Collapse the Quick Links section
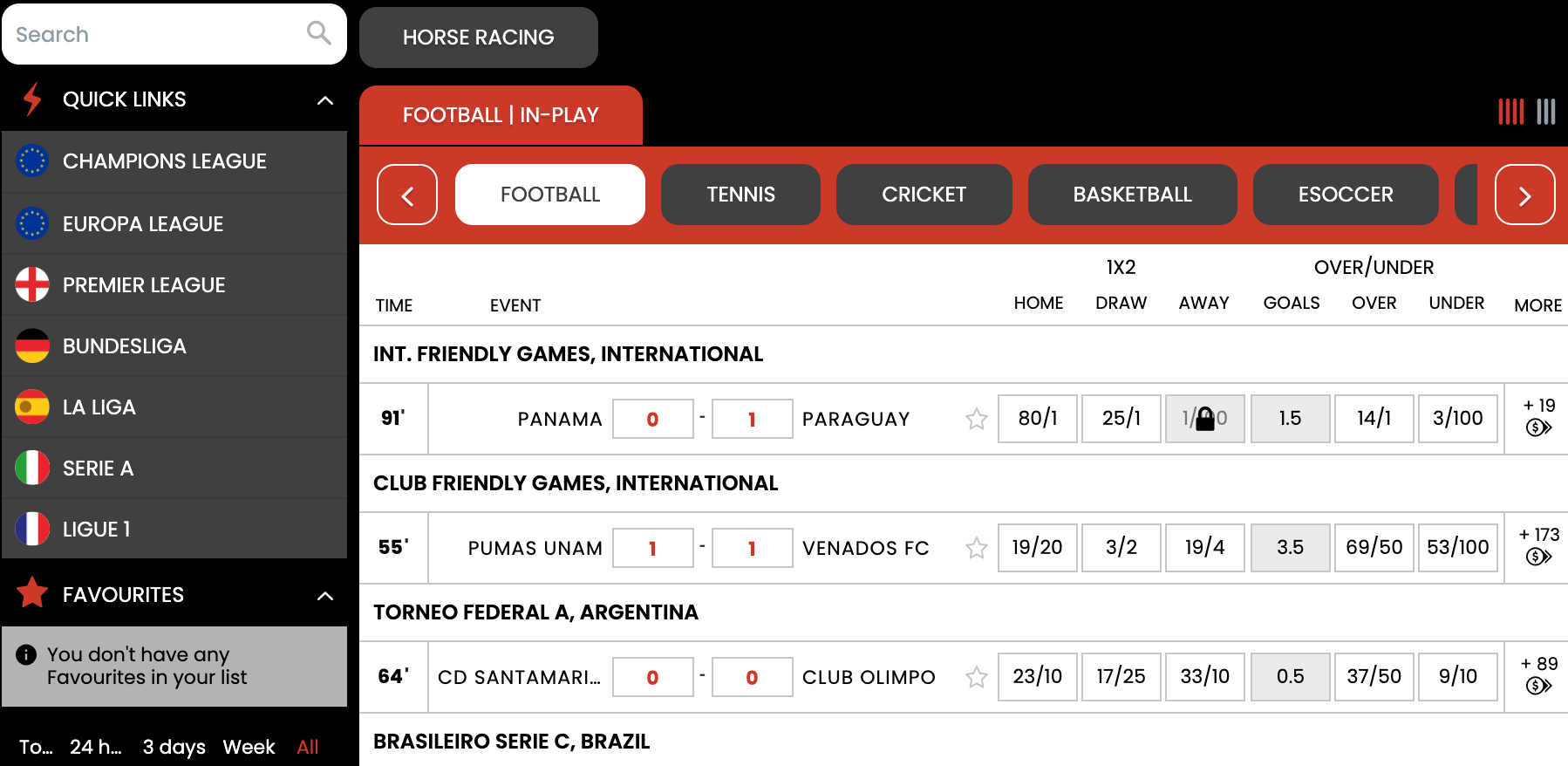The width and height of the screenshot is (1568, 766). pyautogui.click(x=324, y=99)
